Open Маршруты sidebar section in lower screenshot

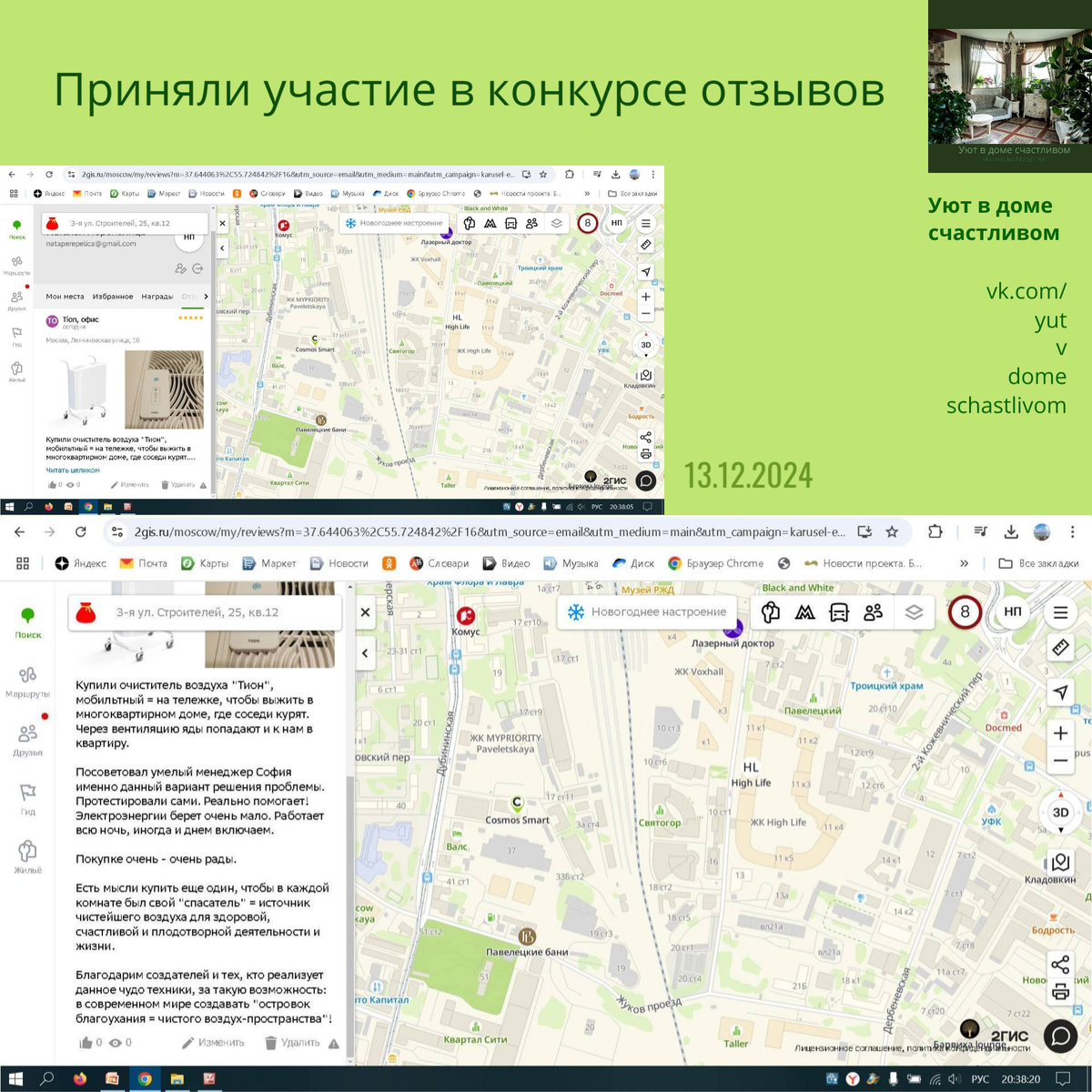(x=28, y=682)
